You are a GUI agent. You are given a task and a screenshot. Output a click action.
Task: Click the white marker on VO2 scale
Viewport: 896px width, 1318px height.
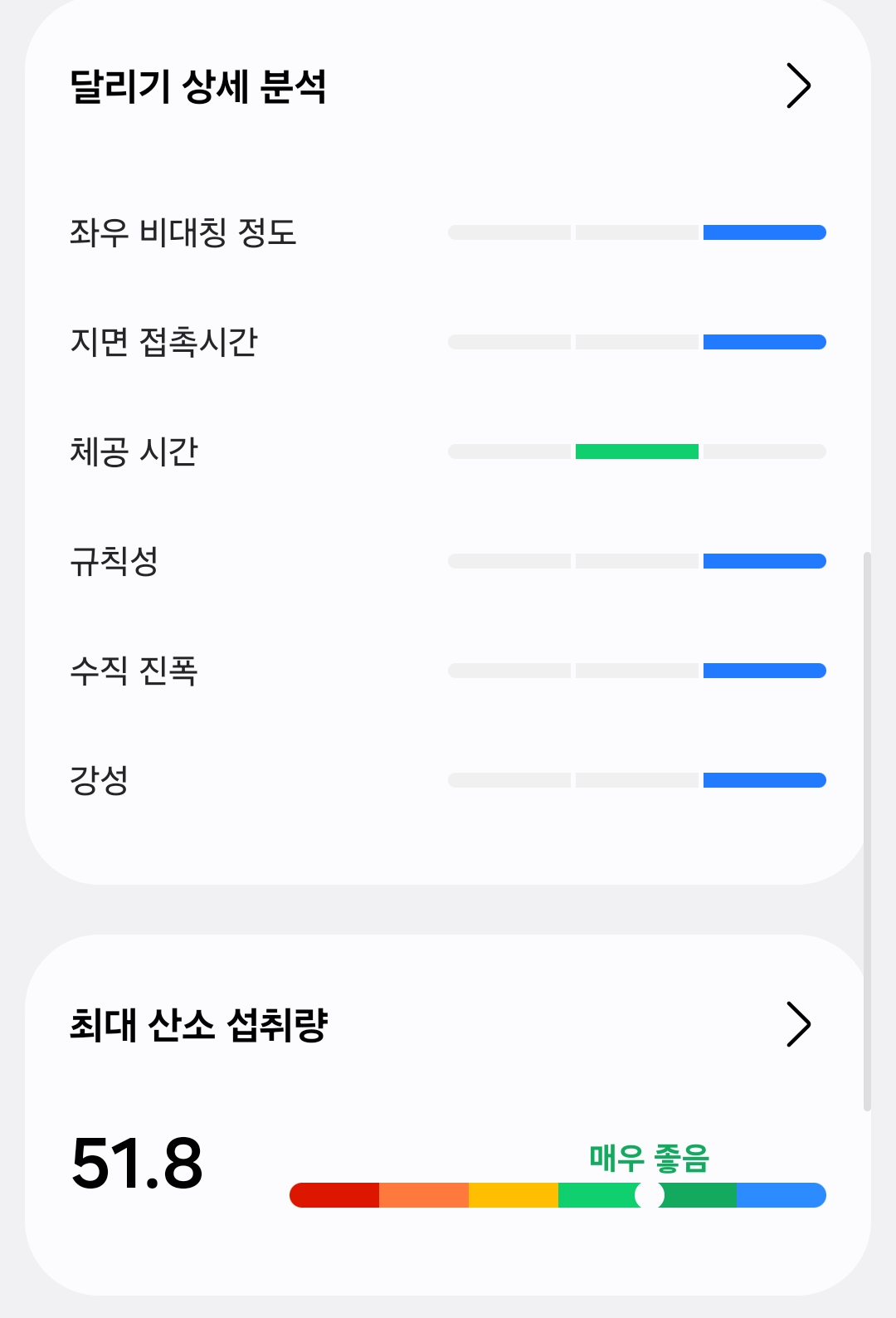[x=650, y=1195]
